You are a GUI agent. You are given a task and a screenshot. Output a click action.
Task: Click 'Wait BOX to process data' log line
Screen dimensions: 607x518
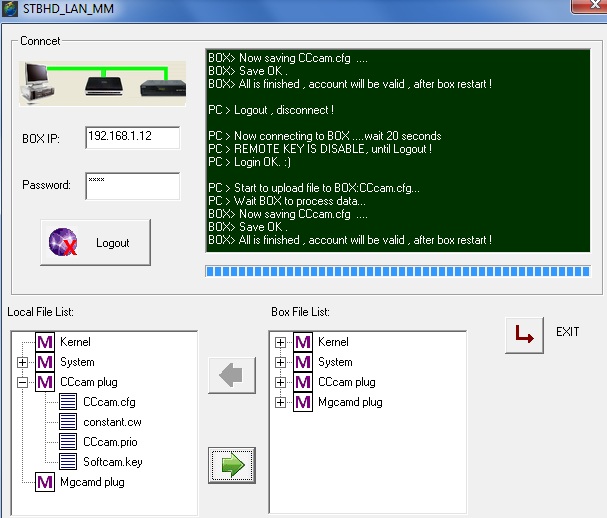(286, 201)
